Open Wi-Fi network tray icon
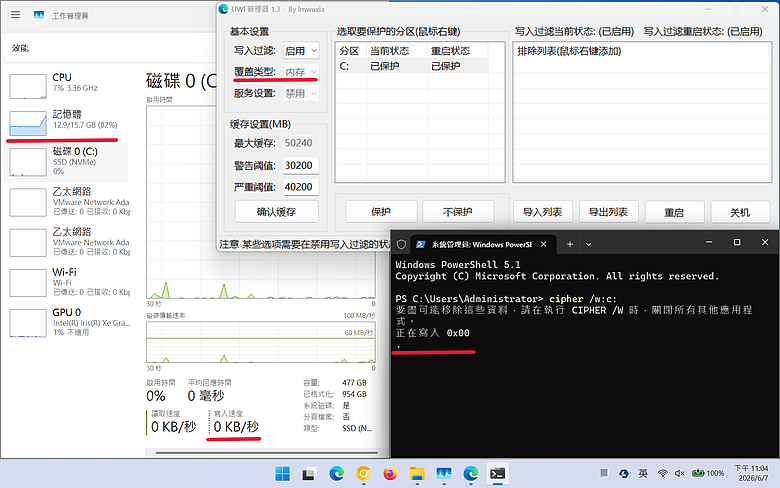Viewport: 780px width, 488px height. (663, 474)
